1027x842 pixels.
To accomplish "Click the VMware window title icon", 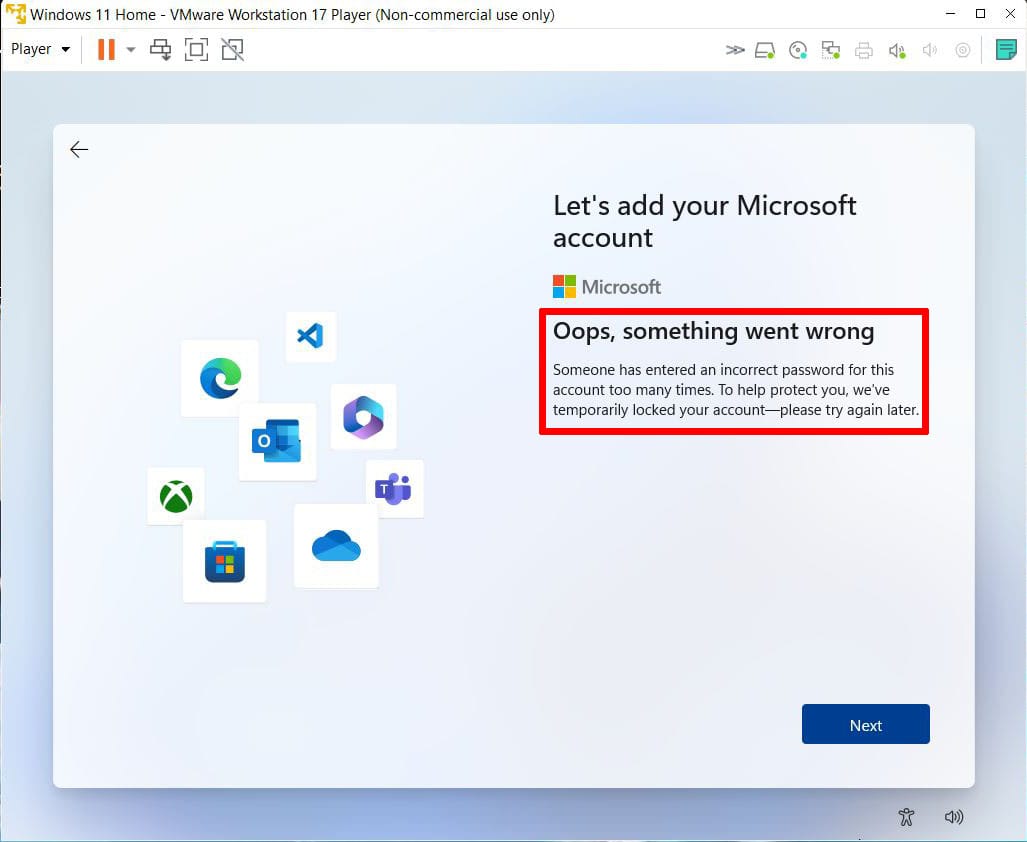I will point(15,14).
